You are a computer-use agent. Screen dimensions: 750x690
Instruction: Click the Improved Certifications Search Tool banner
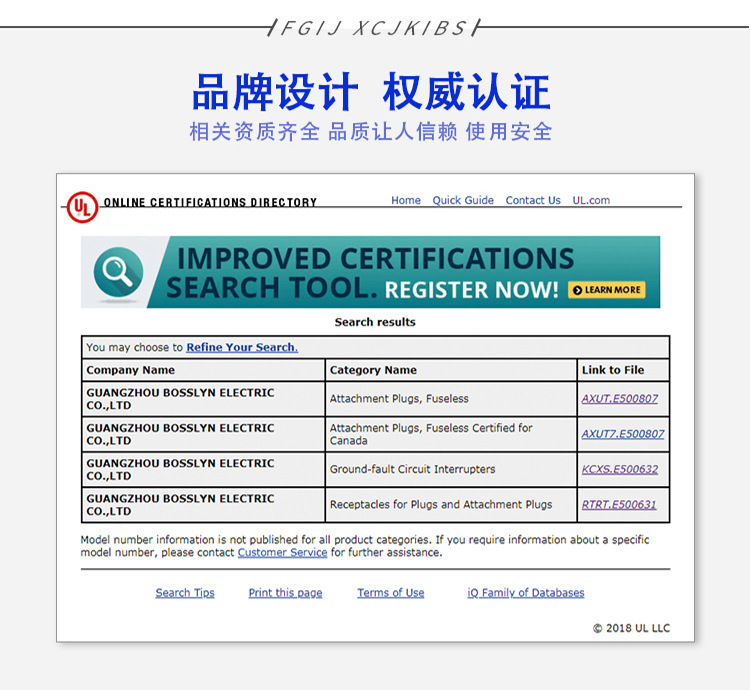click(x=370, y=272)
